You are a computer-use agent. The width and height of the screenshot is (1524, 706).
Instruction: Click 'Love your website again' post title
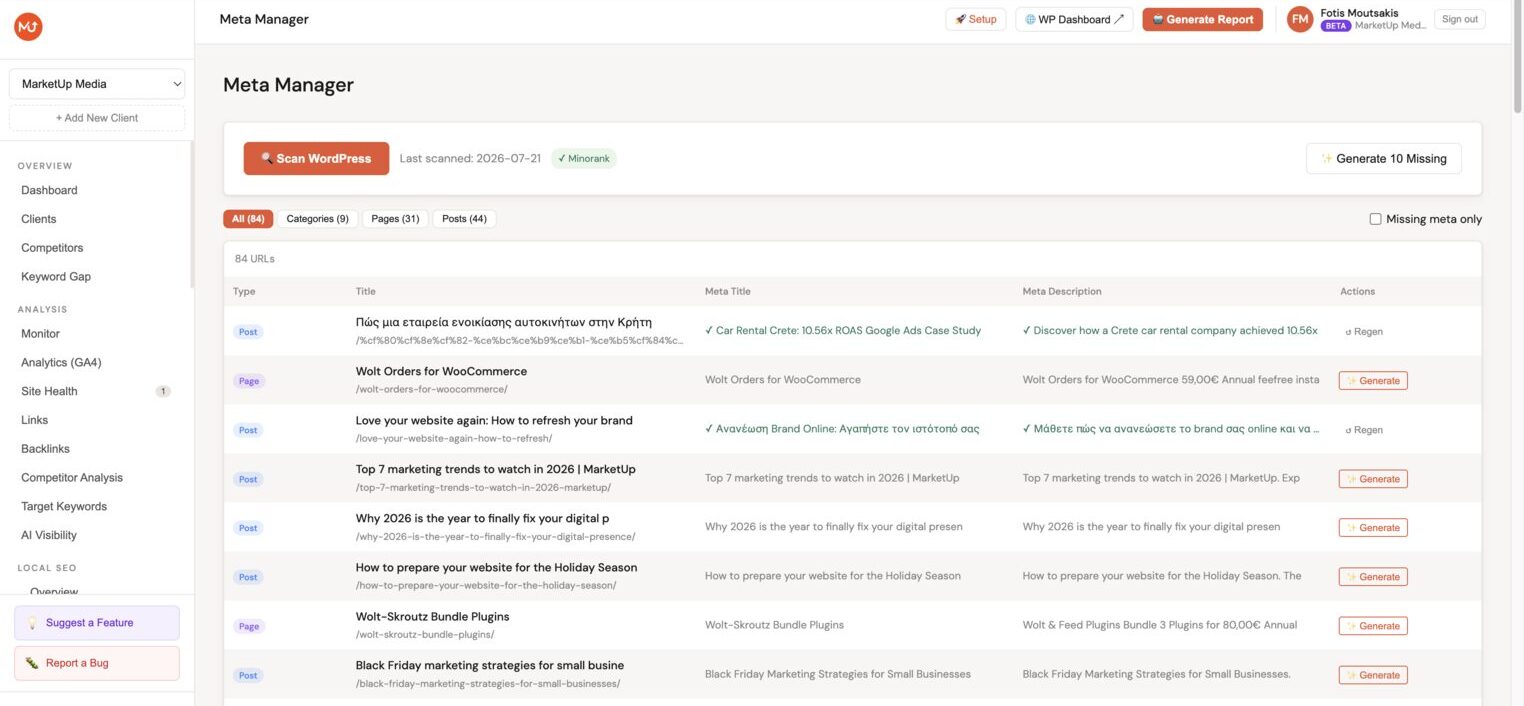[494, 420]
